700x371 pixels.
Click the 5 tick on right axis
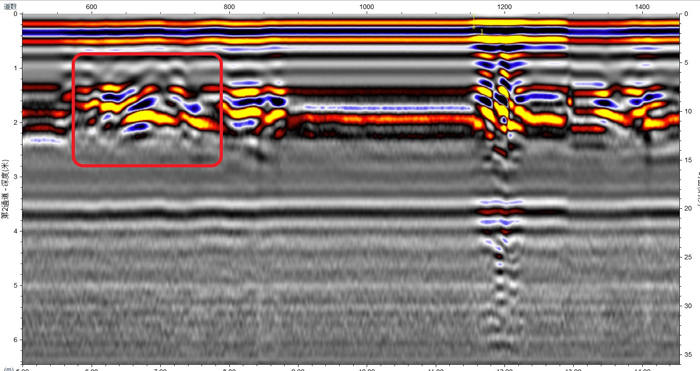tap(686, 63)
